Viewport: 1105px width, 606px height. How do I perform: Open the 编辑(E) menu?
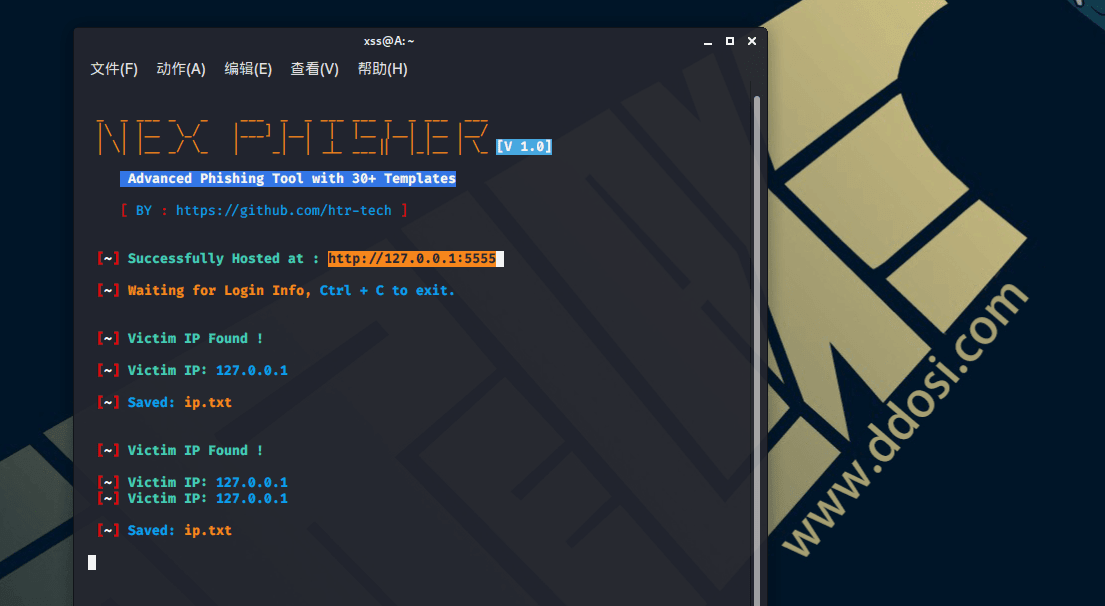pyautogui.click(x=248, y=69)
